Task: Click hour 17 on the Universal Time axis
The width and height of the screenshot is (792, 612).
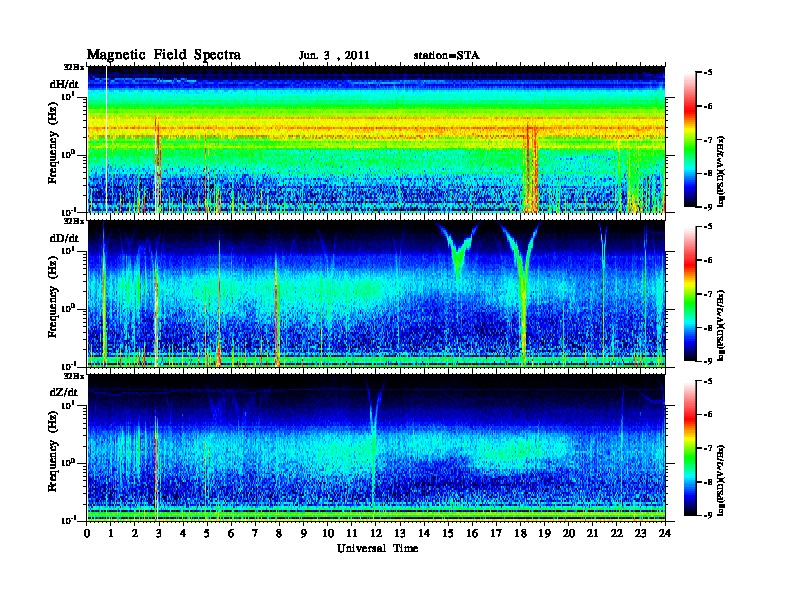Action: (496, 533)
